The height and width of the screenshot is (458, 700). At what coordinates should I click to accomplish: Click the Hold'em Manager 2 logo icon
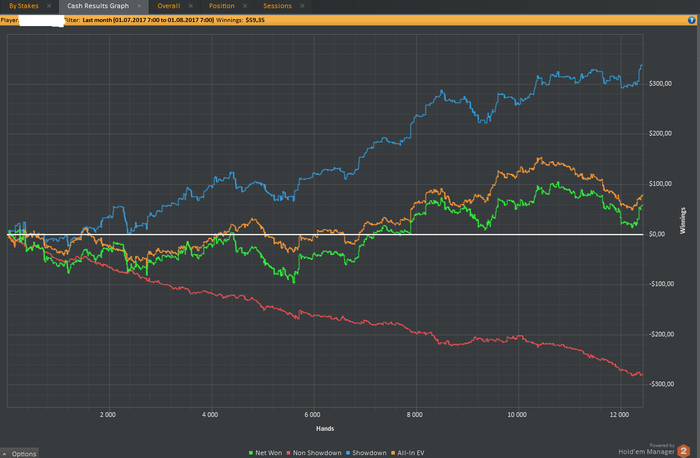683,451
